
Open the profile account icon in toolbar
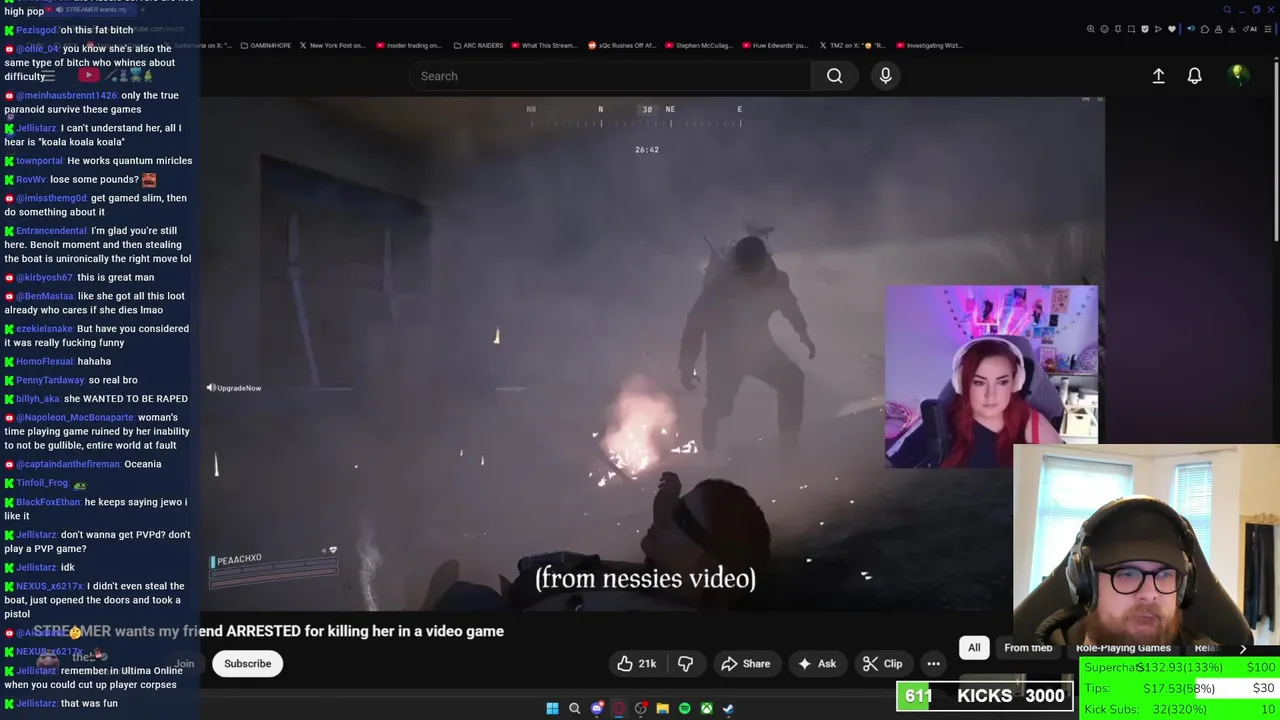coord(1218,29)
